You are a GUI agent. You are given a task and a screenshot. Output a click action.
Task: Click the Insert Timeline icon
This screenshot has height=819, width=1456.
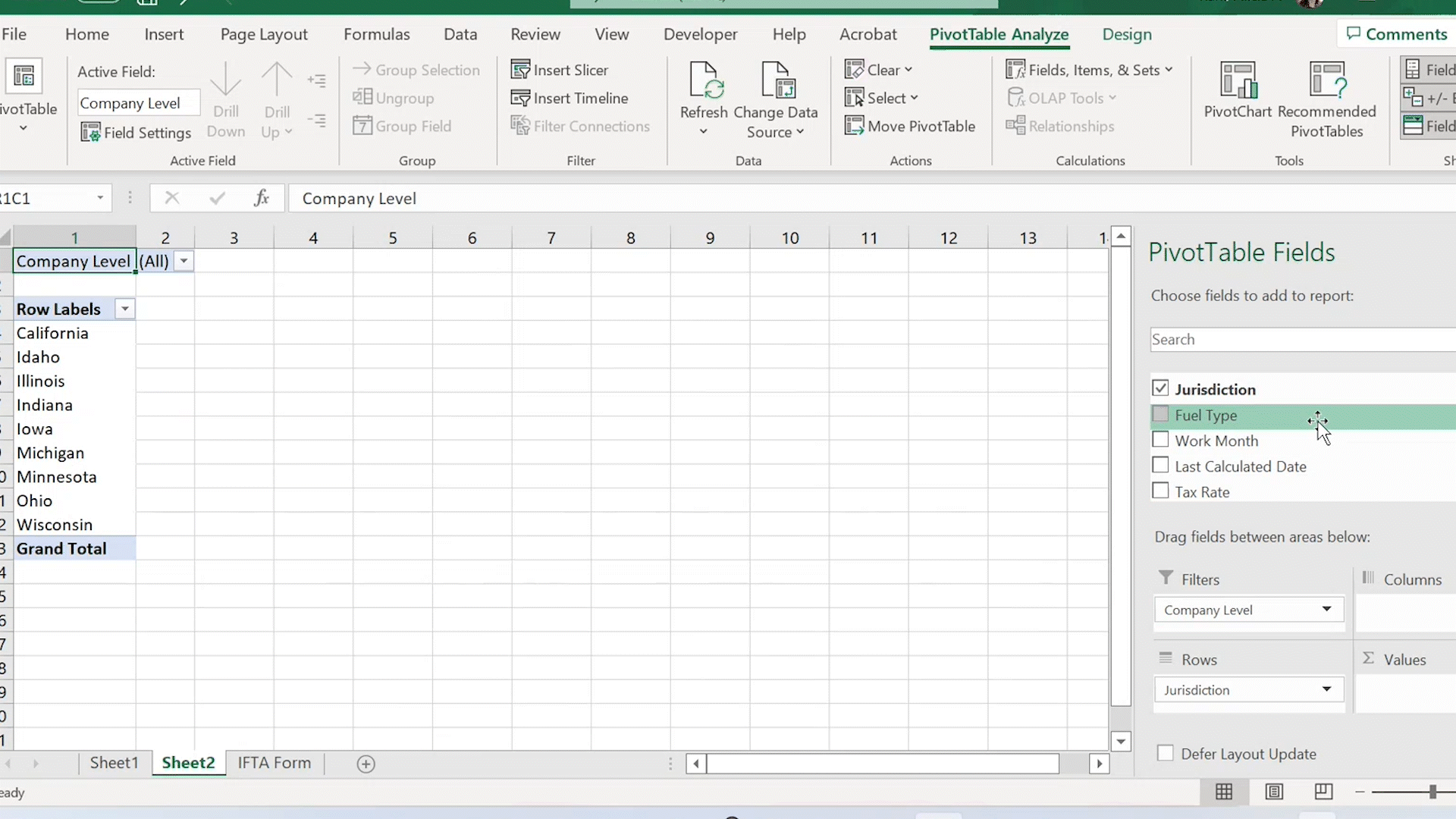click(x=520, y=98)
